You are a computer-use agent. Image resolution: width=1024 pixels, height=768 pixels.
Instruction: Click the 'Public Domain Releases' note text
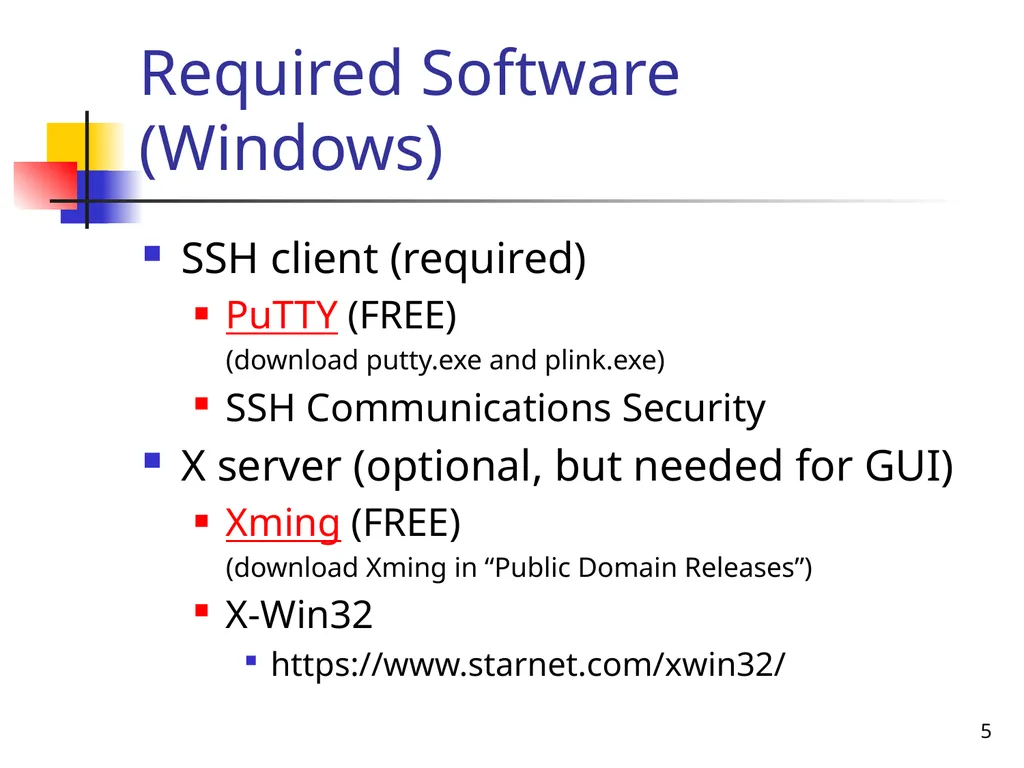(x=519, y=568)
